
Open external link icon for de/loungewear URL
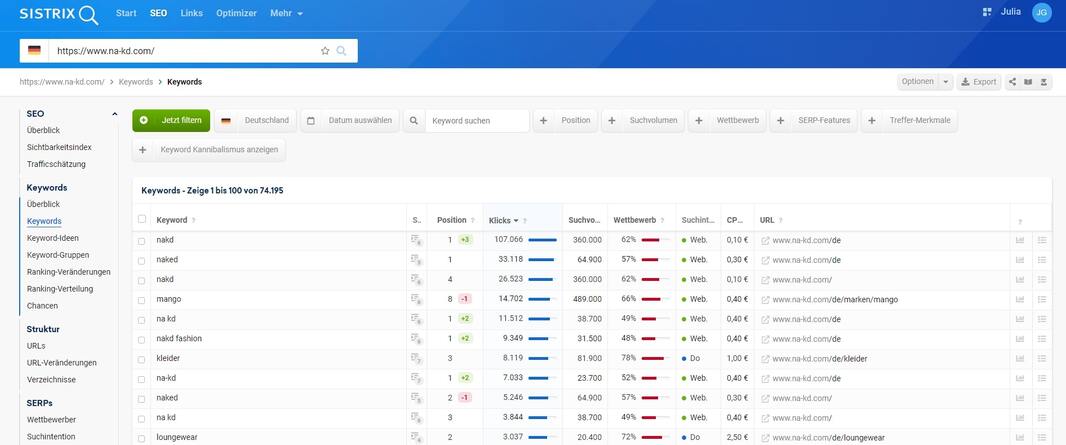coord(766,438)
